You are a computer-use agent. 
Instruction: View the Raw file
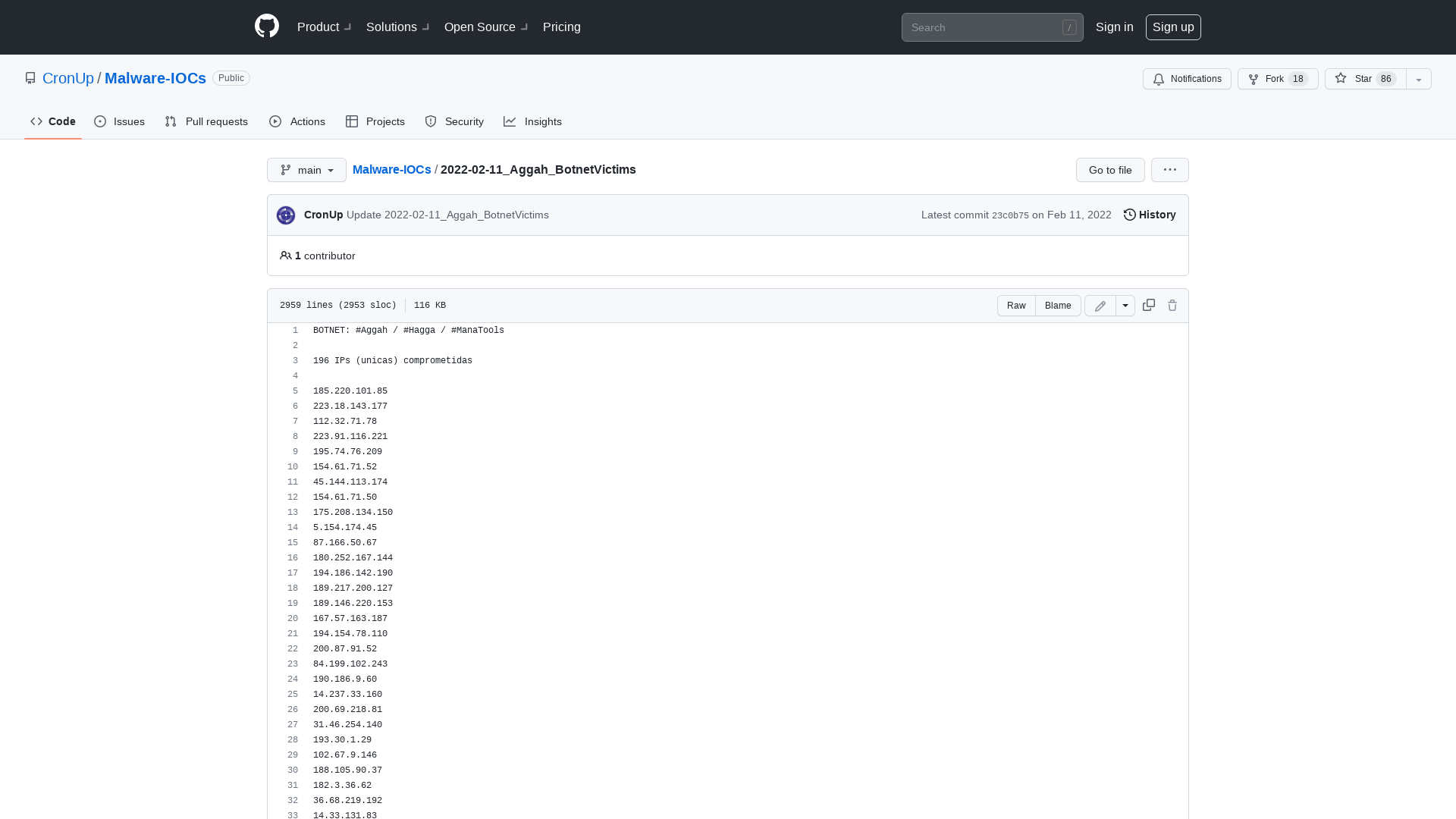(x=1016, y=306)
